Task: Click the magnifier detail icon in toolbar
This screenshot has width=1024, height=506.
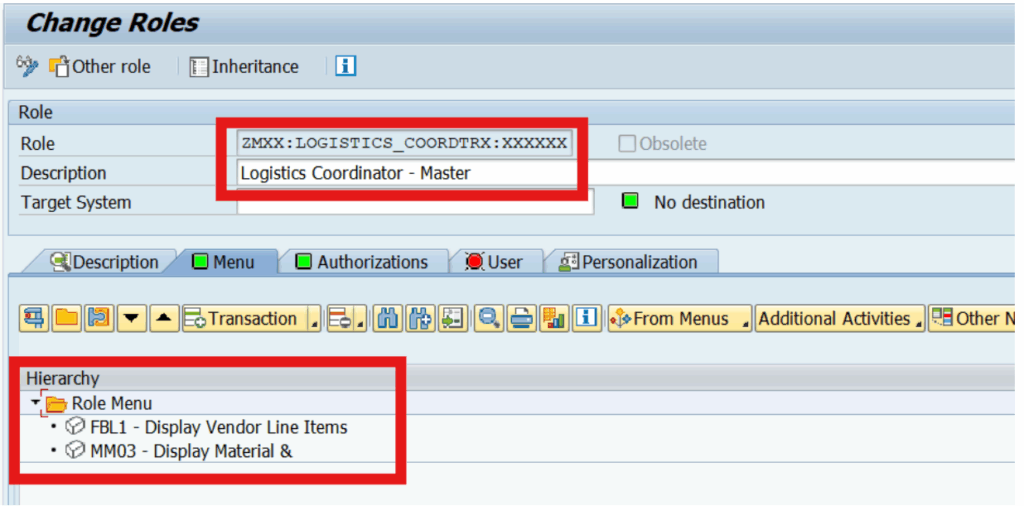Action: [x=489, y=319]
